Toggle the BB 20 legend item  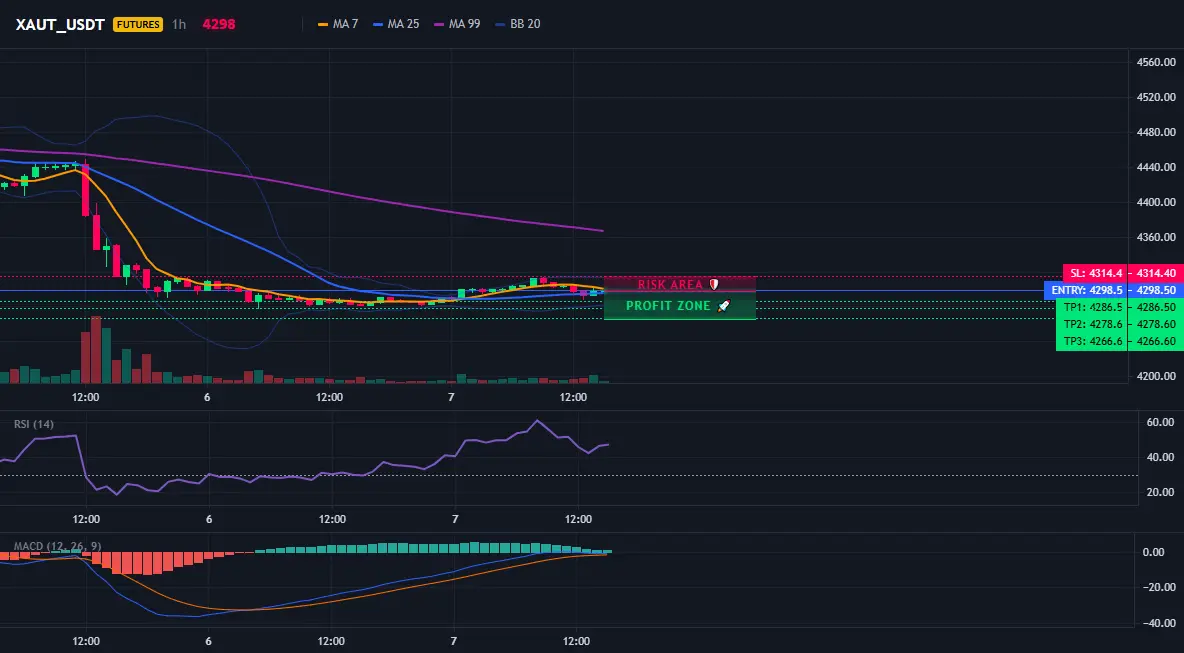[518, 24]
